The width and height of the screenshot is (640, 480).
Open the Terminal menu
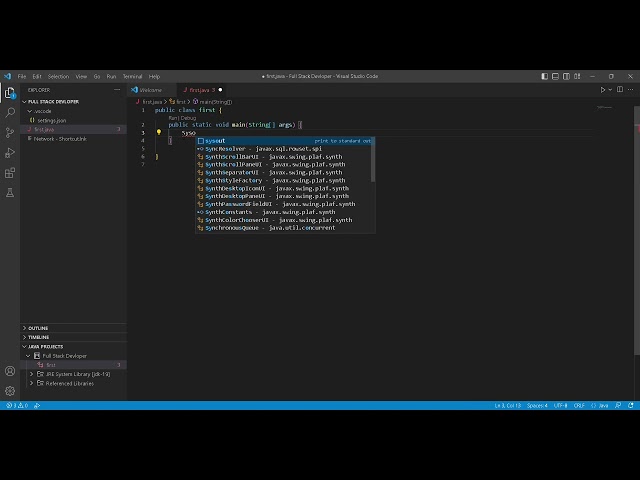click(133, 76)
